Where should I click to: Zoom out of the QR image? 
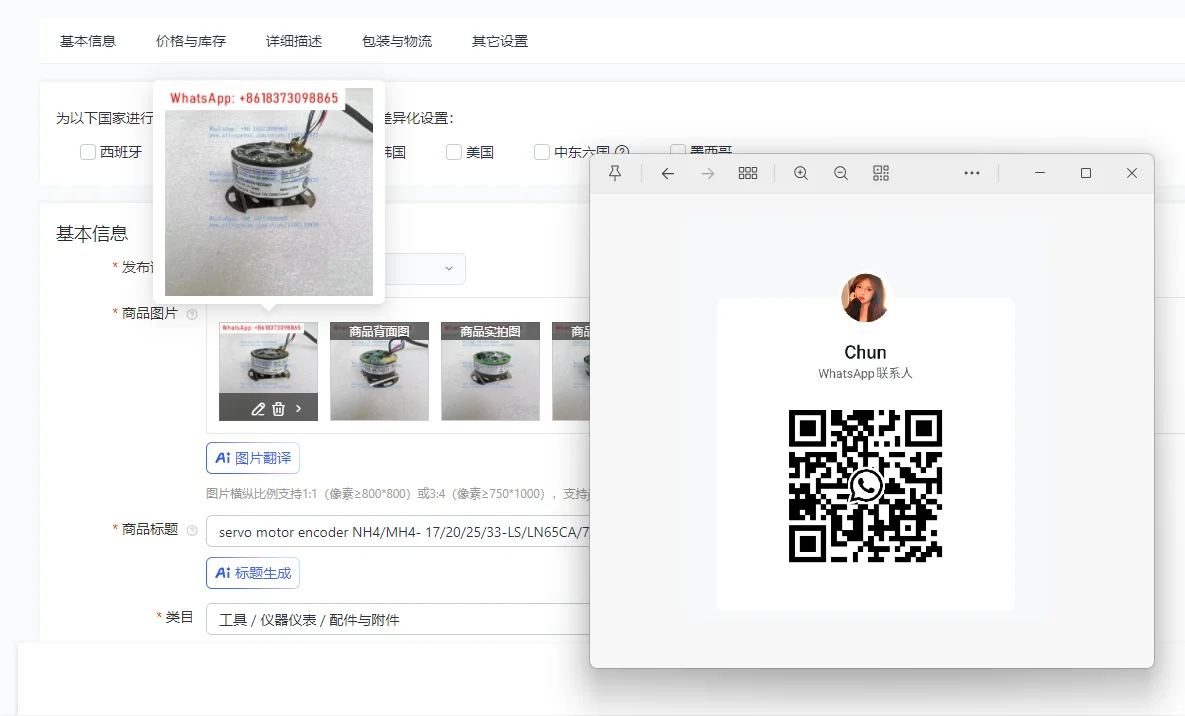[840, 173]
